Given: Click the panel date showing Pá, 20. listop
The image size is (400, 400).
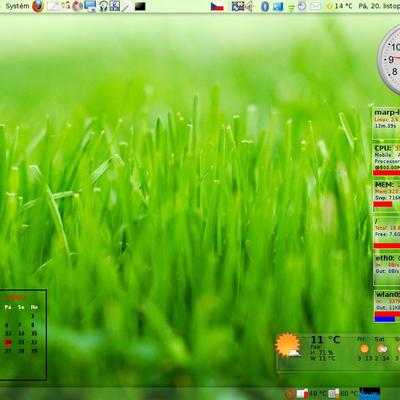Looking at the screenshot, I should [x=379, y=6].
